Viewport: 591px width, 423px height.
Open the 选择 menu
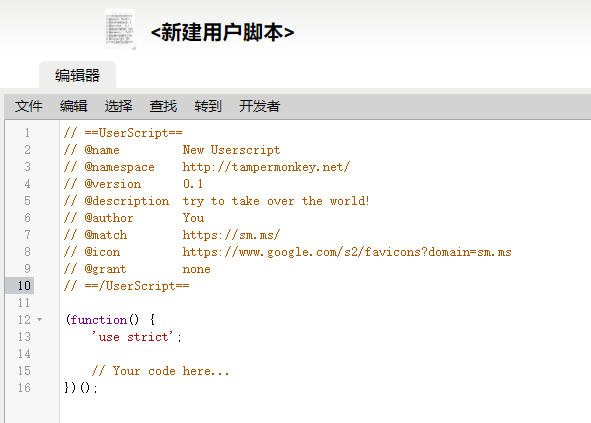tap(118, 106)
